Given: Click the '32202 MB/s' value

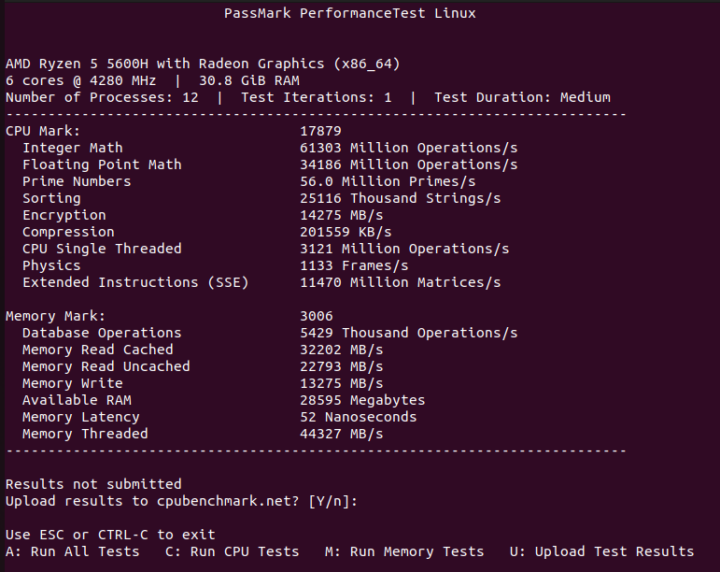Looking at the screenshot, I should [x=342, y=350].
